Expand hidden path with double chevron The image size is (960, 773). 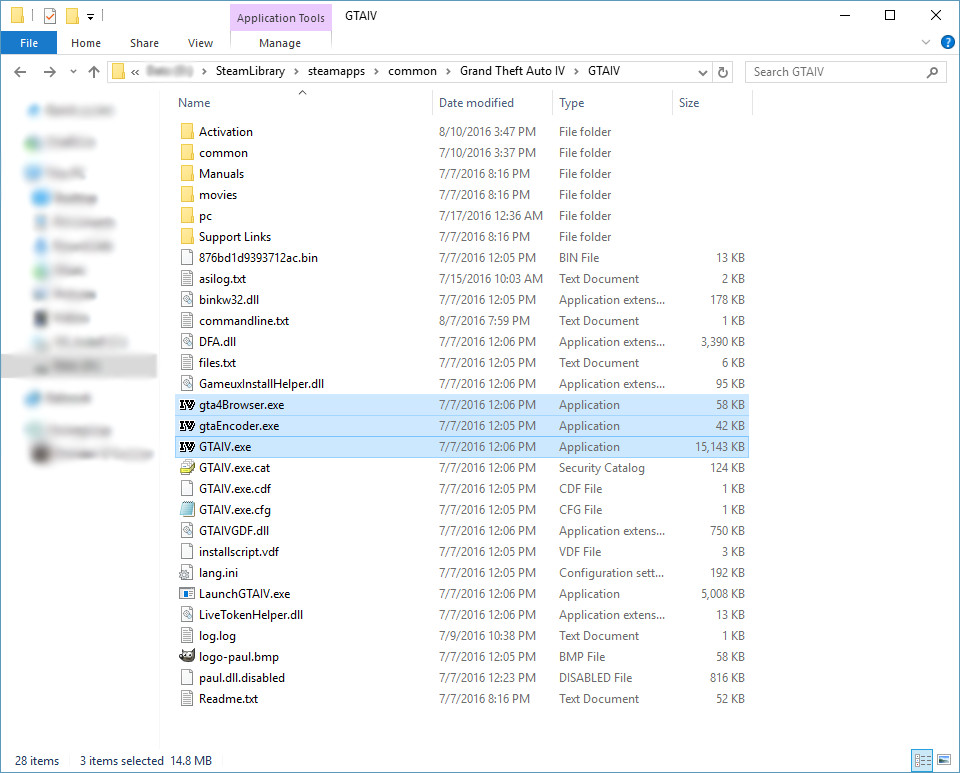pos(135,72)
